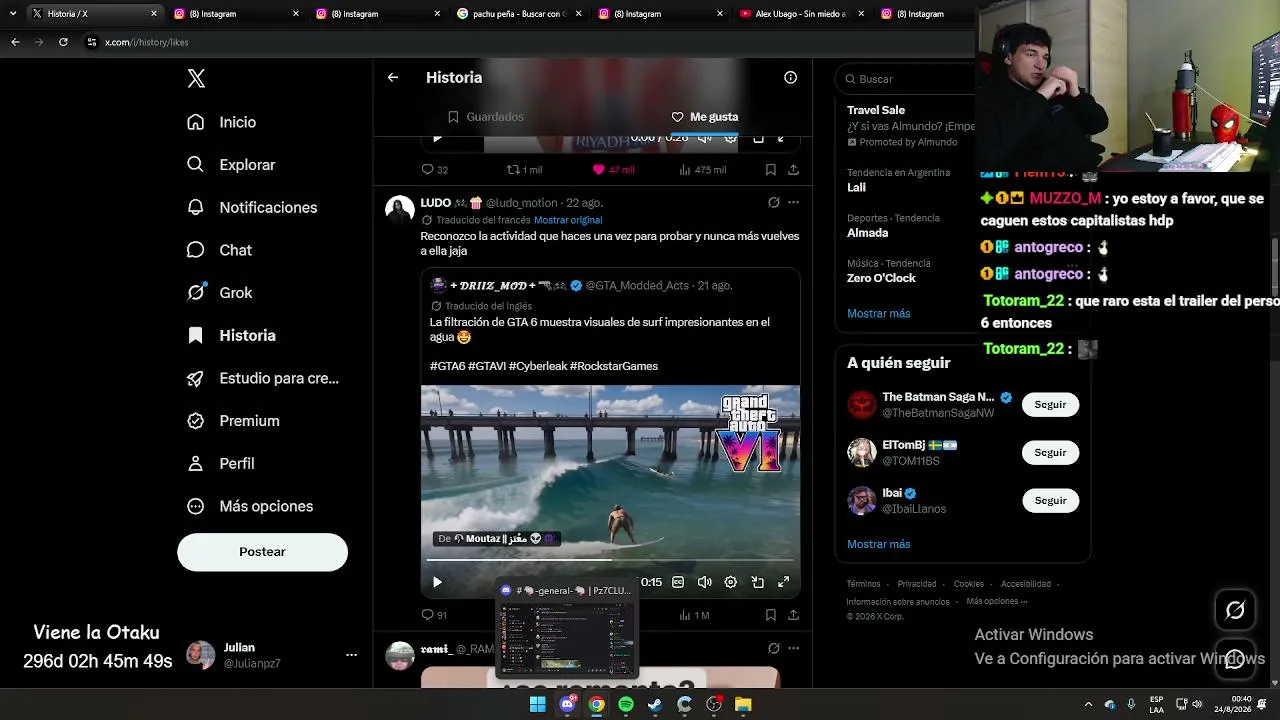Click the @GTA_Modded_Acts handle in quoted post

pyautogui.click(x=637, y=286)
